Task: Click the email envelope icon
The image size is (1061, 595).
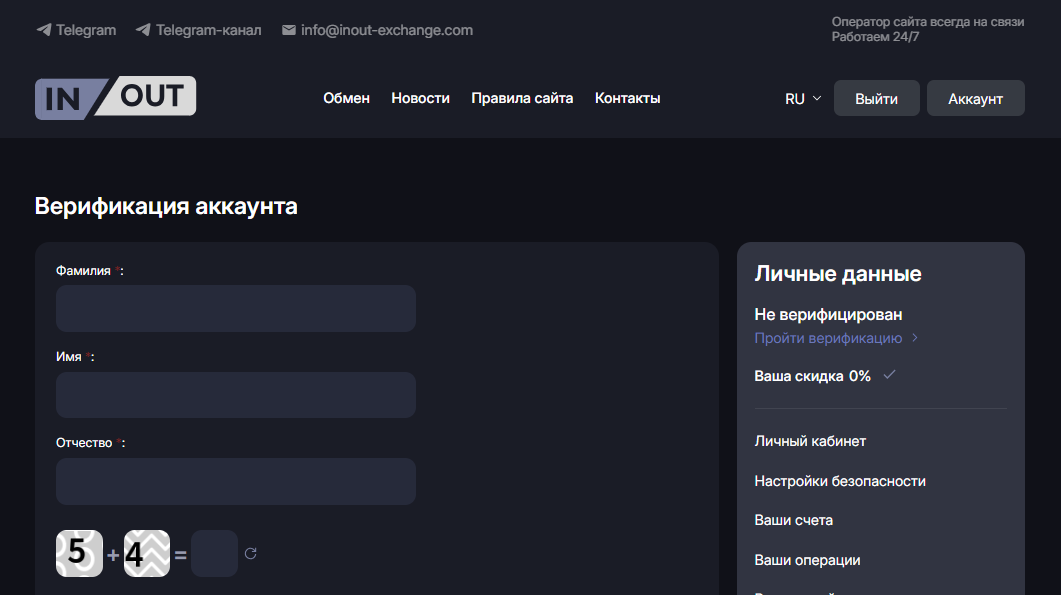Action: (x=289, y=30)
